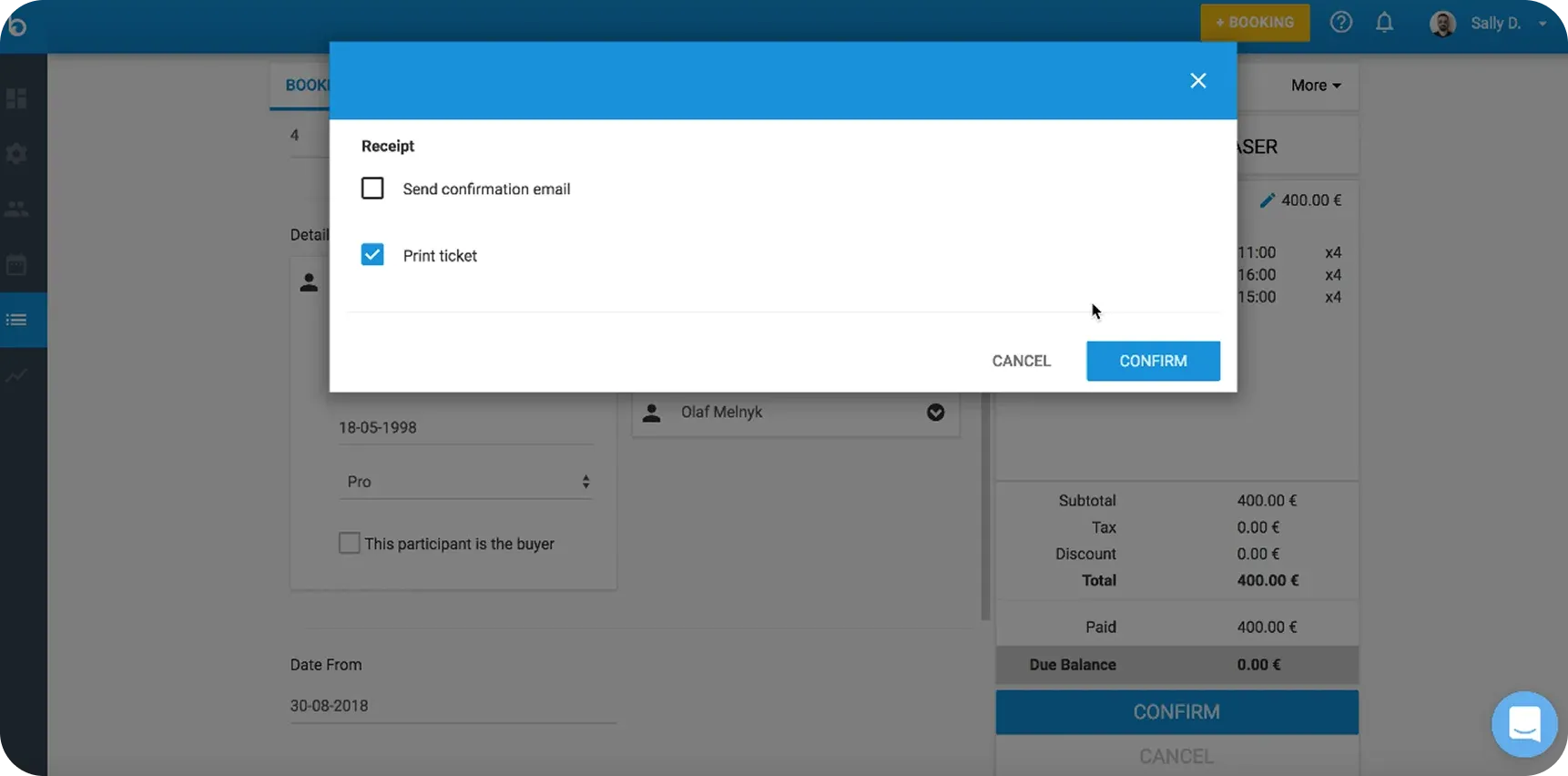1568x776 pixels.
Task: Click the dashboard icon in the sidebar
Action: 16,98
